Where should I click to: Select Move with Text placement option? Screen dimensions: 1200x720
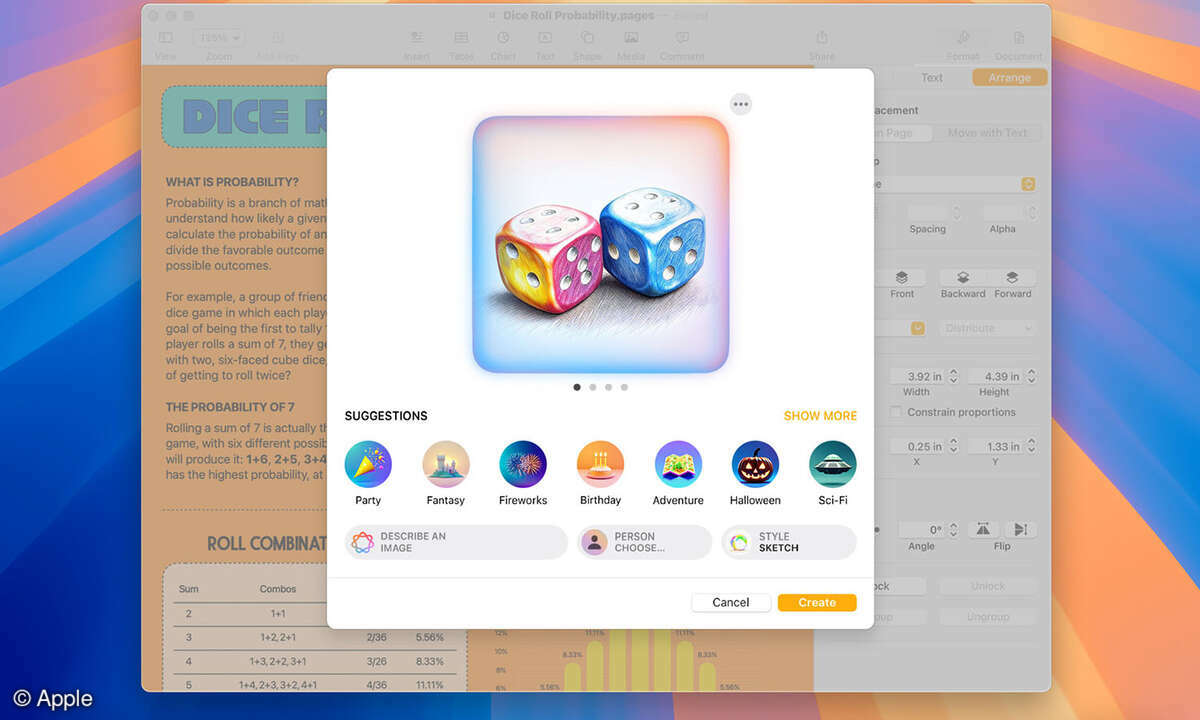987,133
